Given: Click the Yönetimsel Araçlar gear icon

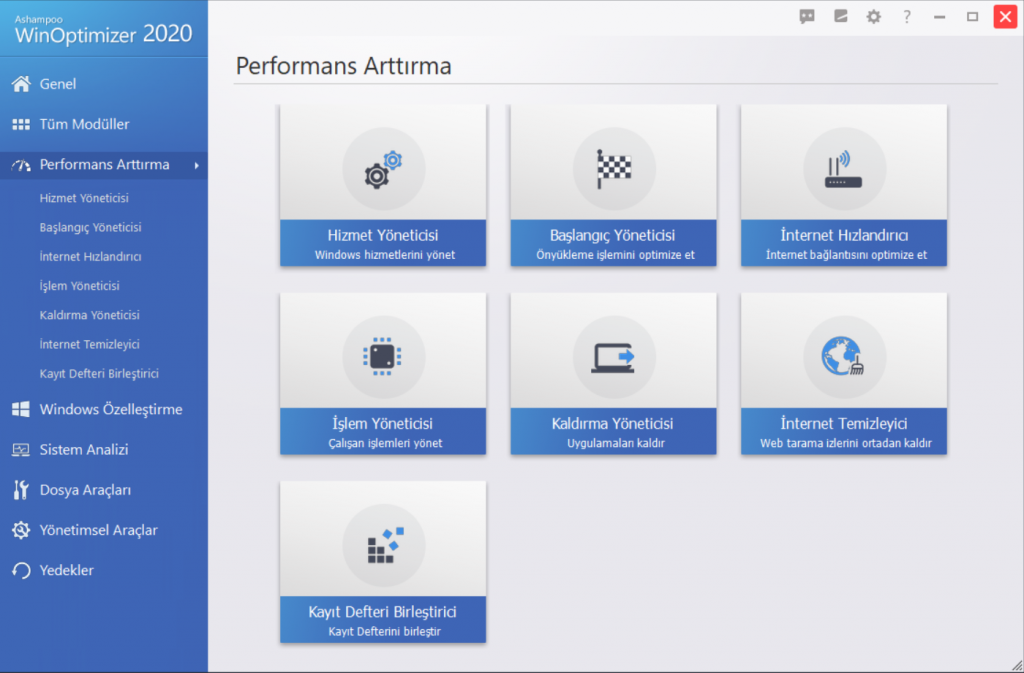Looking at the screenshot, I should pyautogui.click(x=21, y=530).
